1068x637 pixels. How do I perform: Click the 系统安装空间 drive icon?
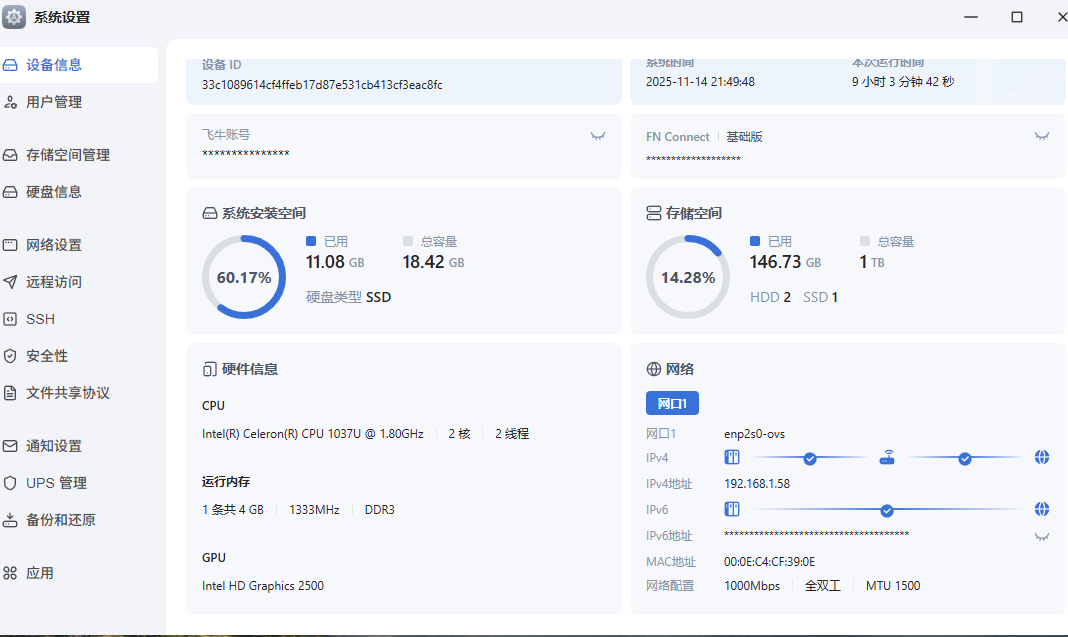(210, 213)
